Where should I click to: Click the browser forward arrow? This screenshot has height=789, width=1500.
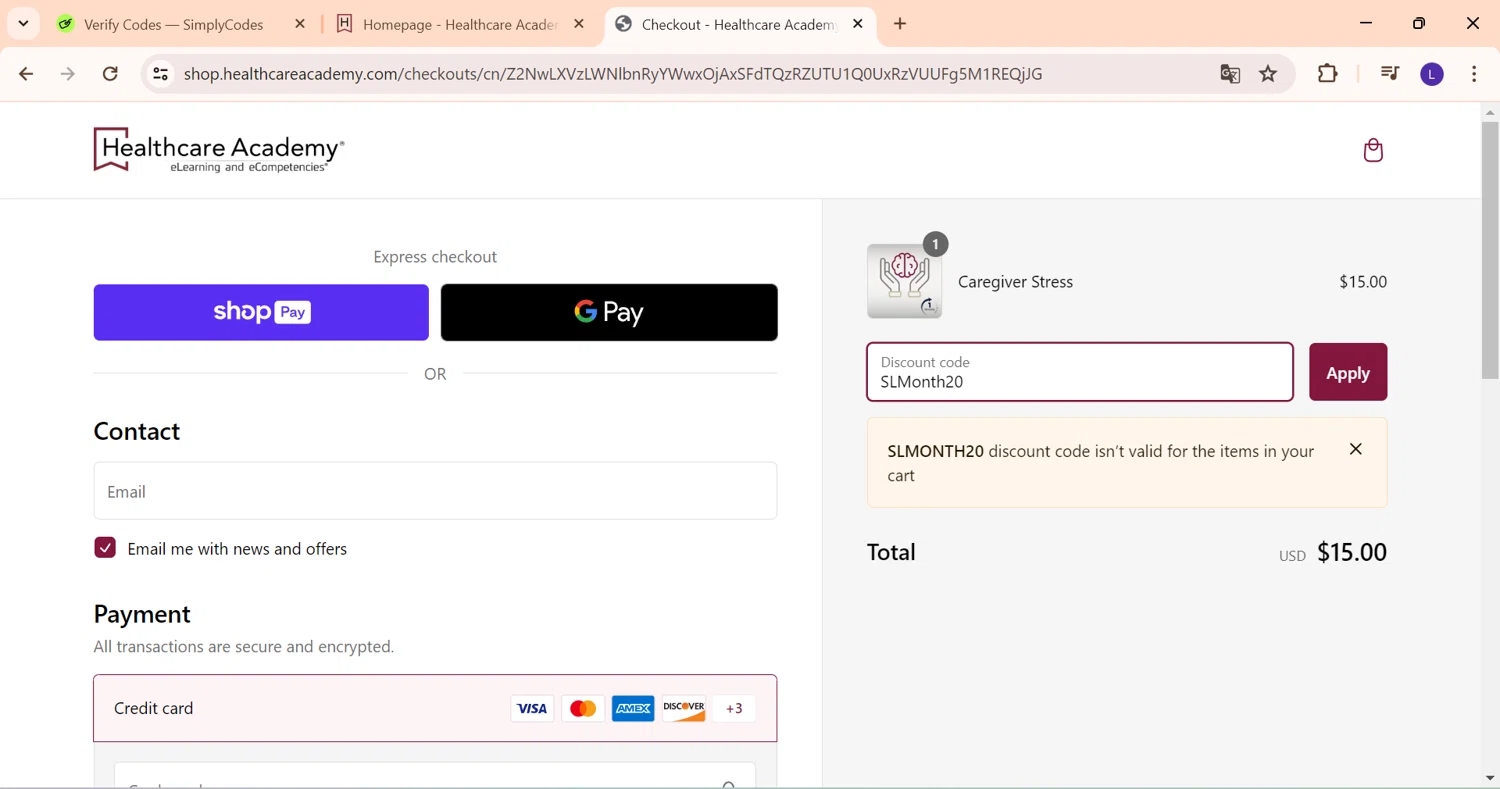(x=68, y=74)
